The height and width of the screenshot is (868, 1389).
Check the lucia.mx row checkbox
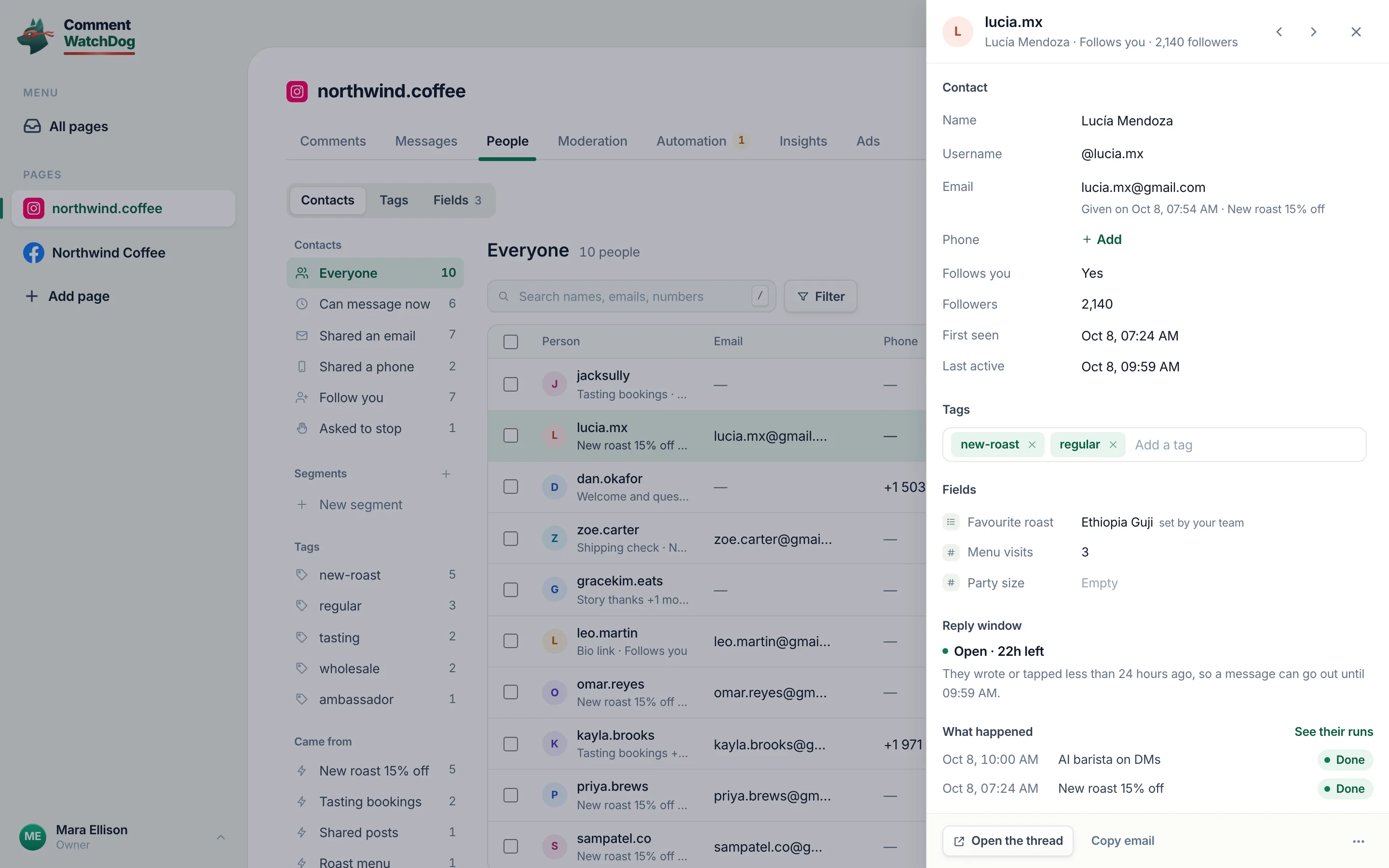(510, 436)
